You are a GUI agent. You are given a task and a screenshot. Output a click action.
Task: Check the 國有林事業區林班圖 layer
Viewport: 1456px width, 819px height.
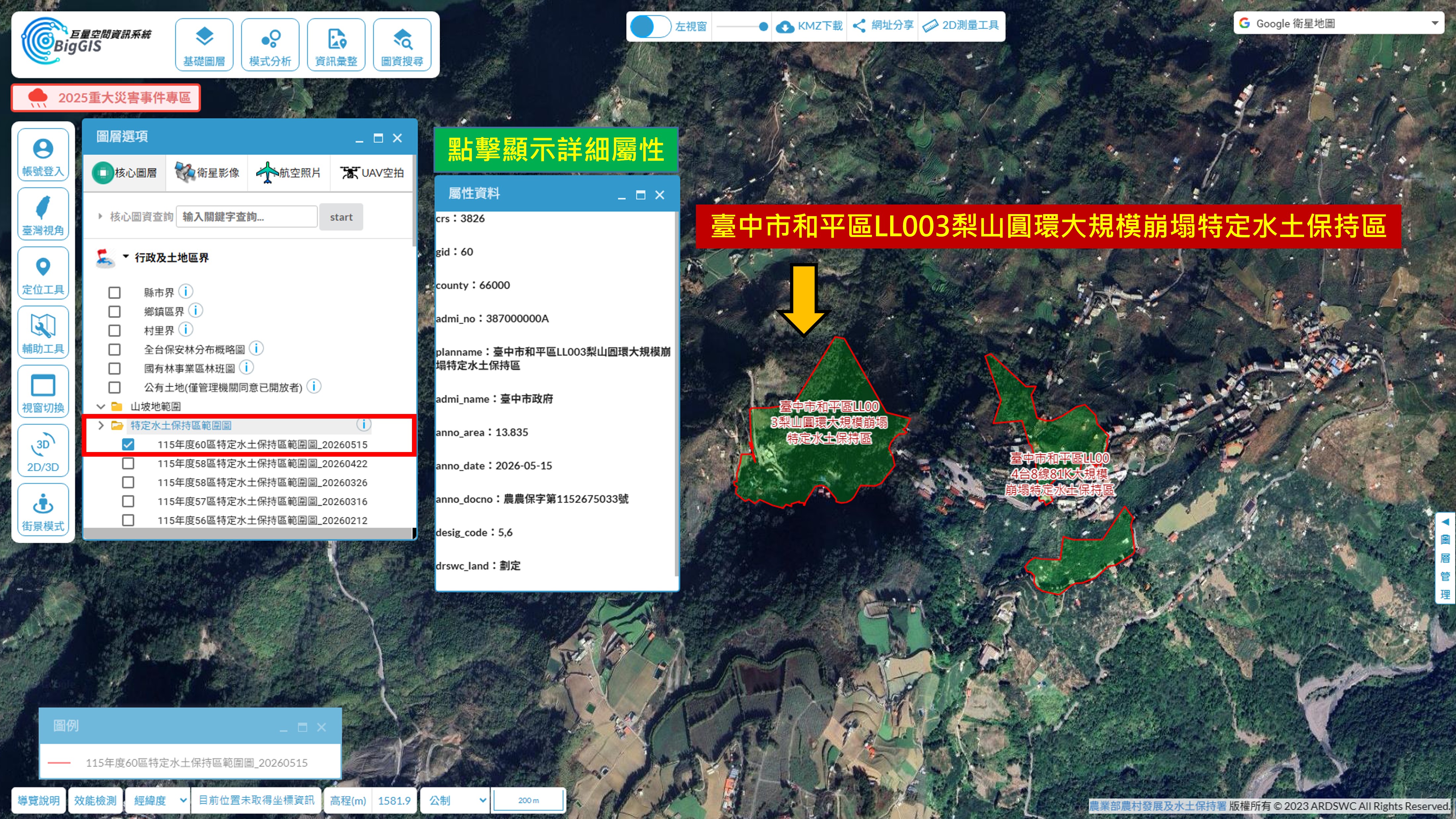(x=114, y=369)
